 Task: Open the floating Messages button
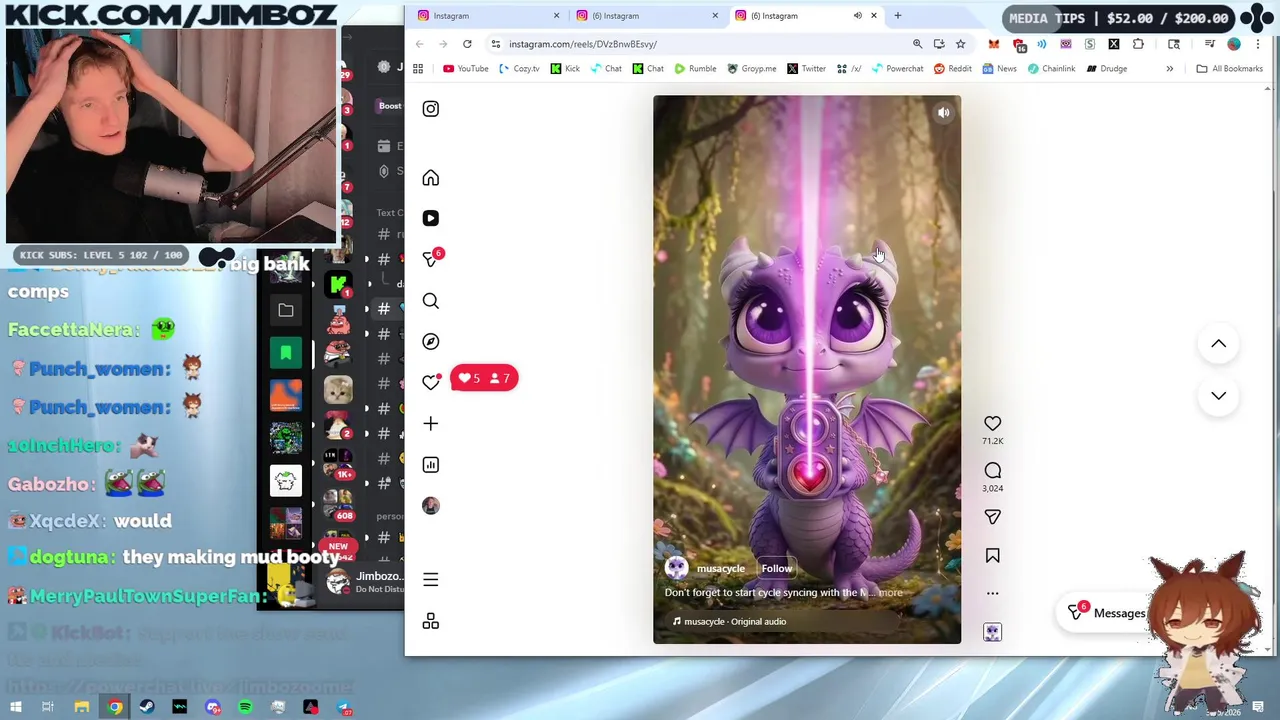point(1108,613)
